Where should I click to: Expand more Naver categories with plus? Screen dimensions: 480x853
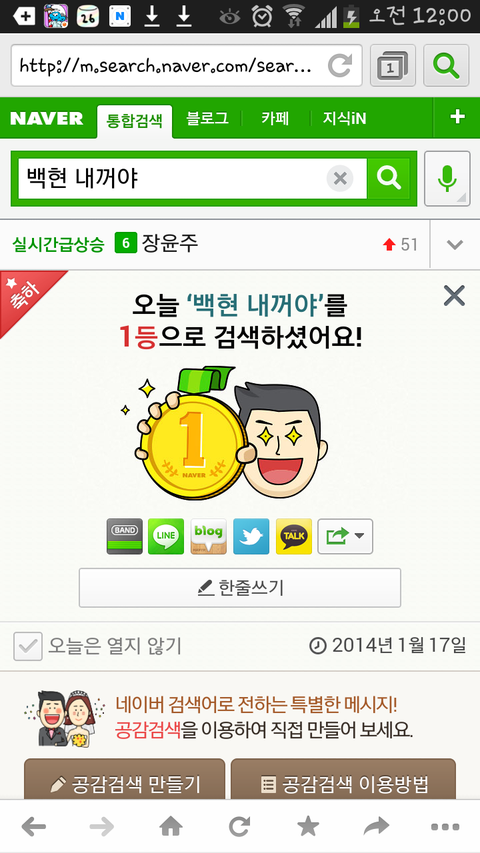(457, 117)
